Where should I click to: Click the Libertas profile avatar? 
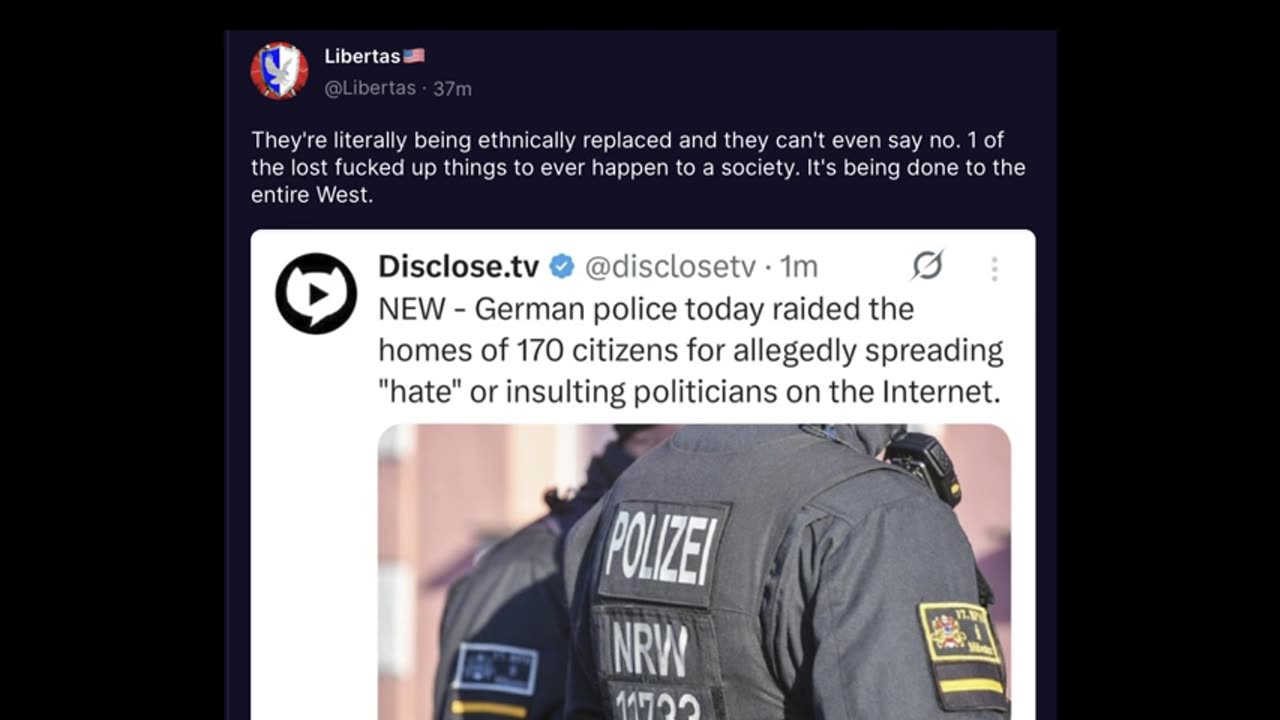tap(279, 70)
